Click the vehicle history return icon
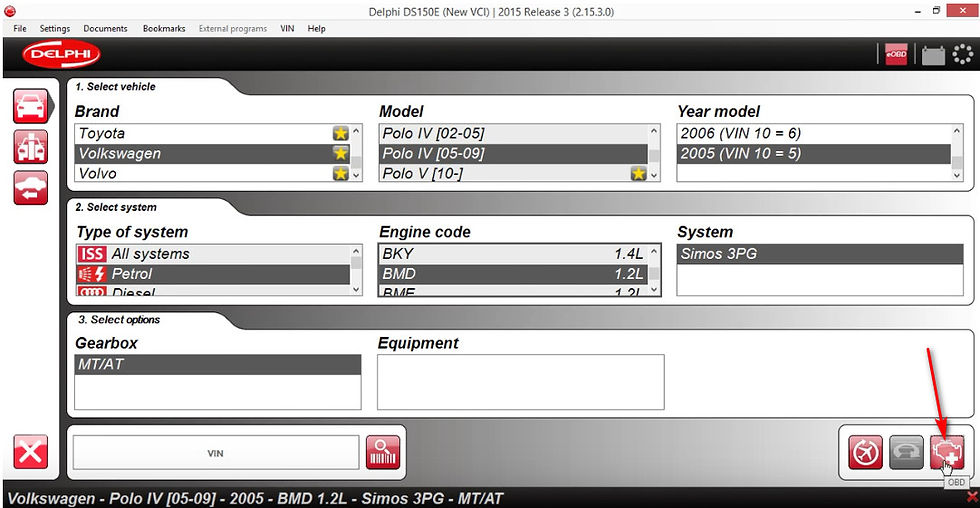This screenshot has height=508, width=980. 30,187
